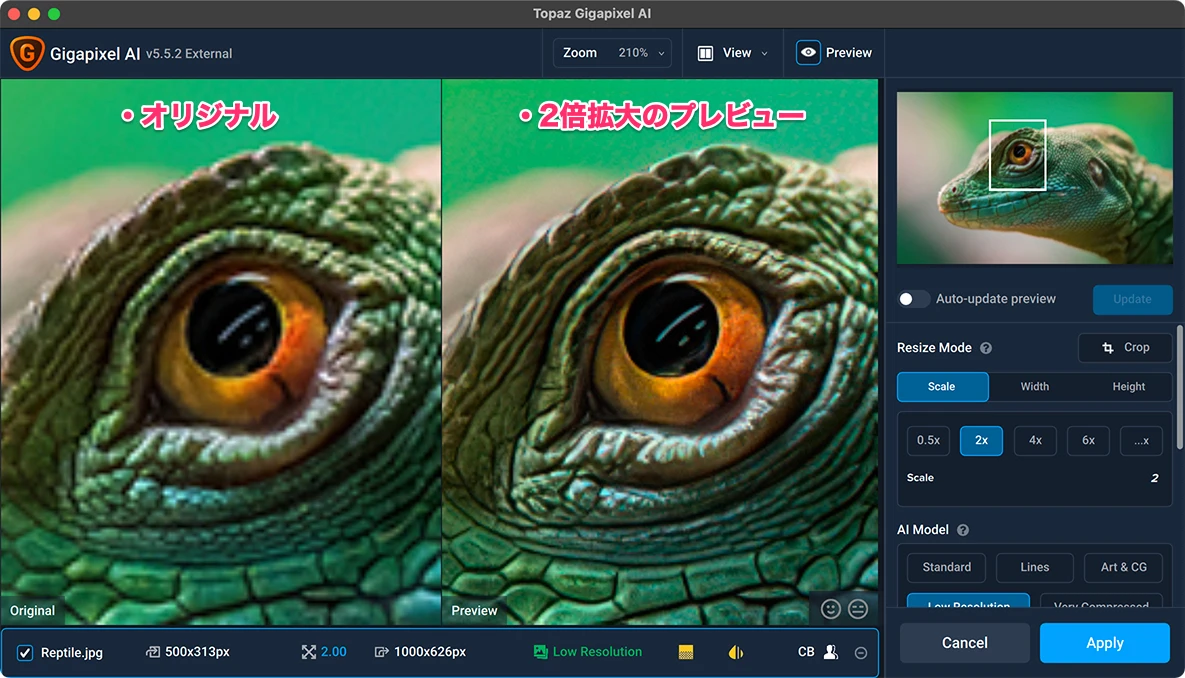
Task: Uncheck the Reptile.jpg file checkbox
Action: 25,653
